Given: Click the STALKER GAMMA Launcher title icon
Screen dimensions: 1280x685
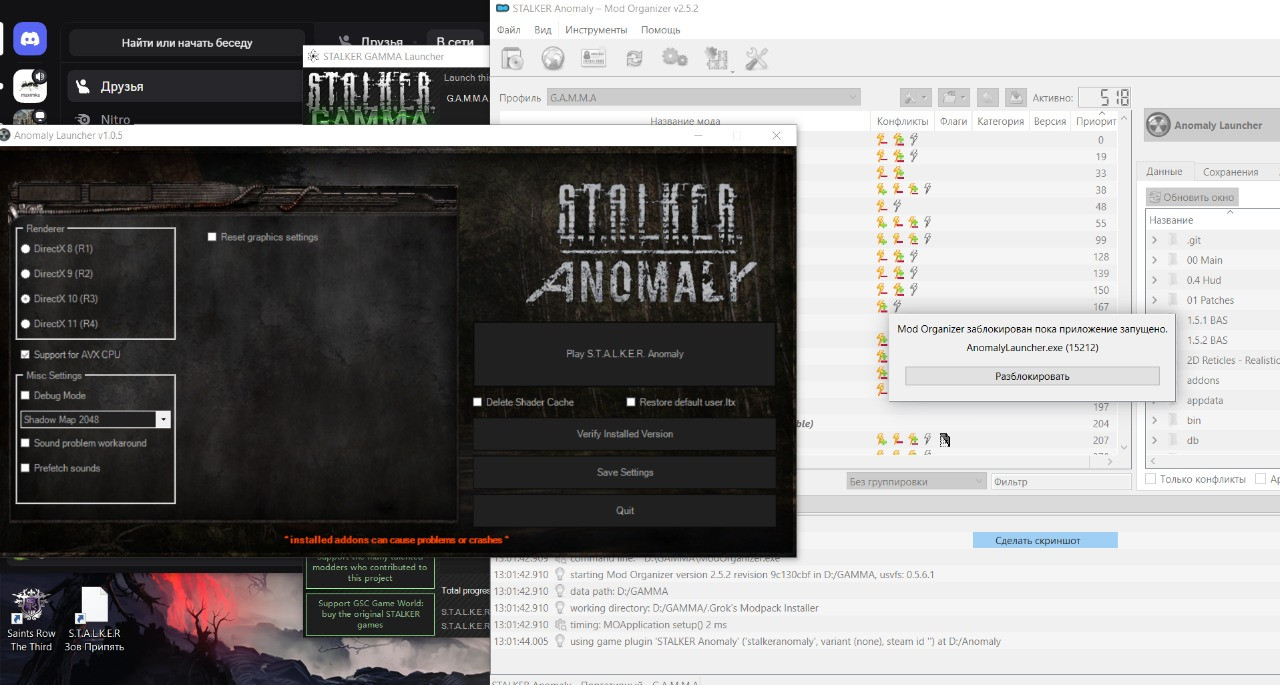Looking at the screenshot, I should coord(314,57).
